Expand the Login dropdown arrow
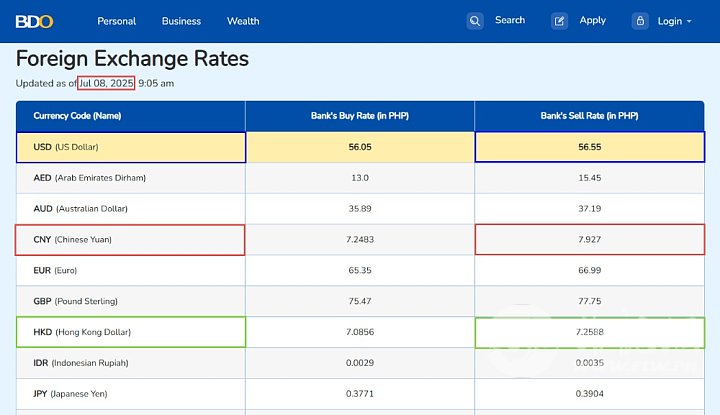 [689, 22]
